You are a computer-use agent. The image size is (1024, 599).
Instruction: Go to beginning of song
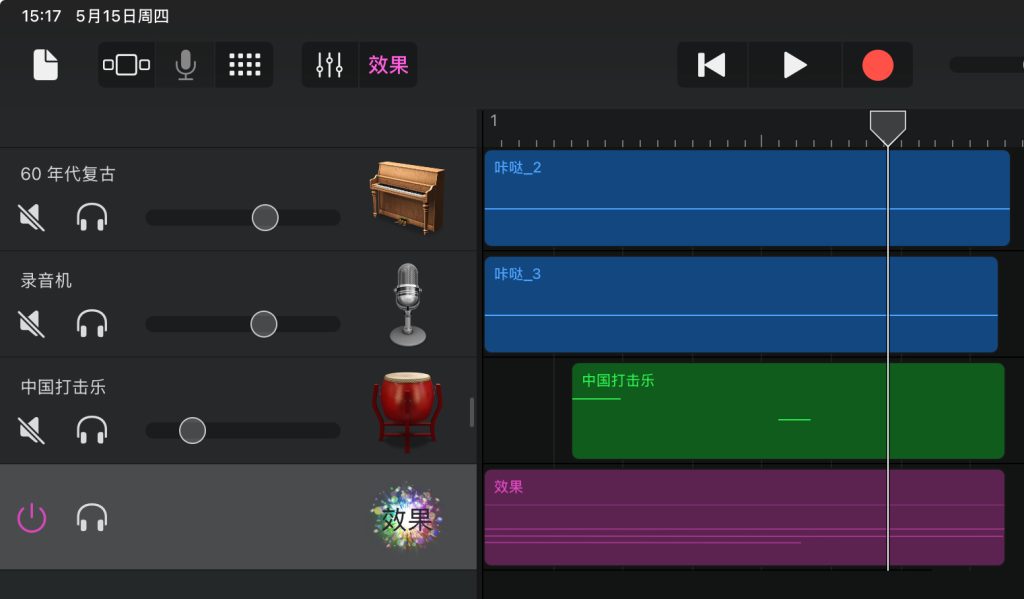(712, 65)
